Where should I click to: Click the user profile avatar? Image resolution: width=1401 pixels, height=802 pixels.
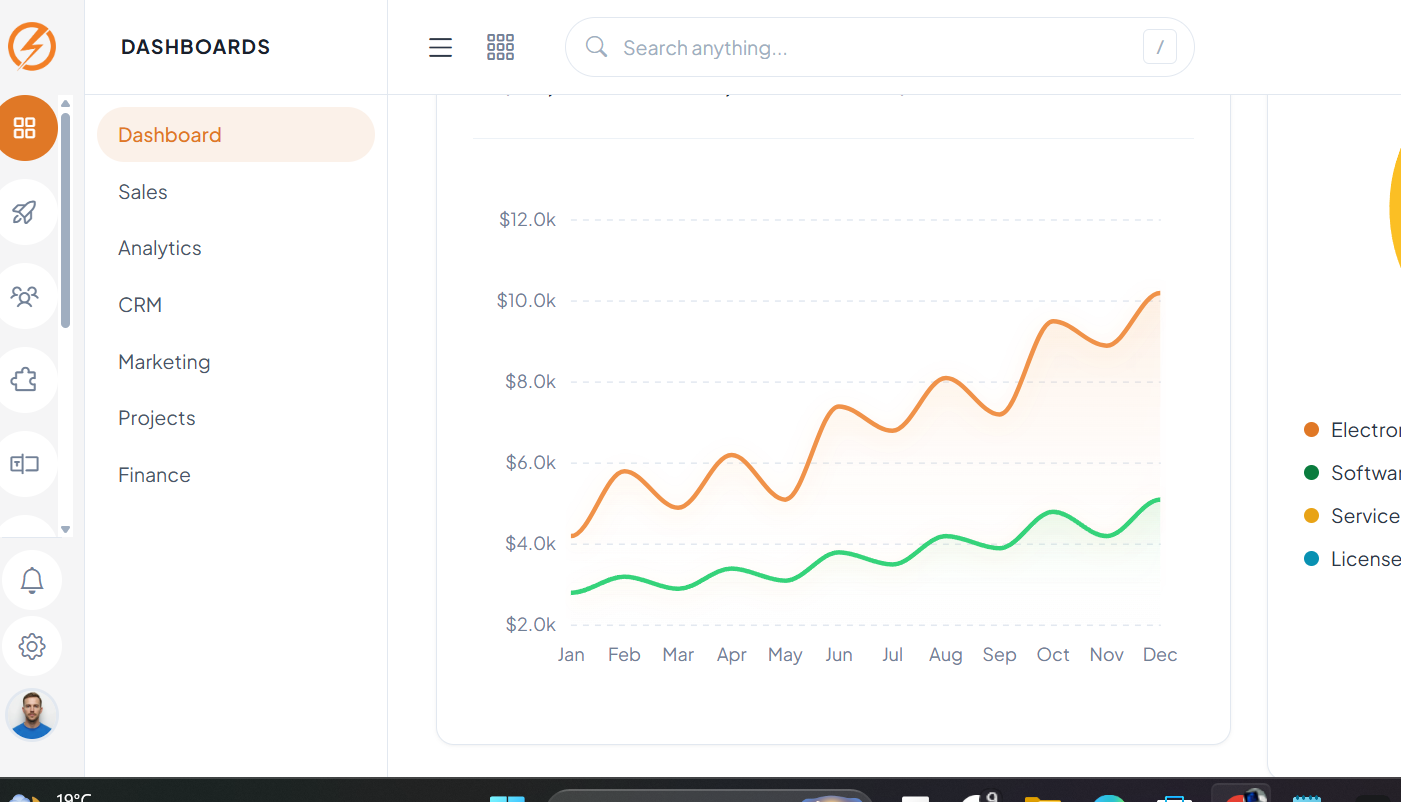(x=32, y=715)
